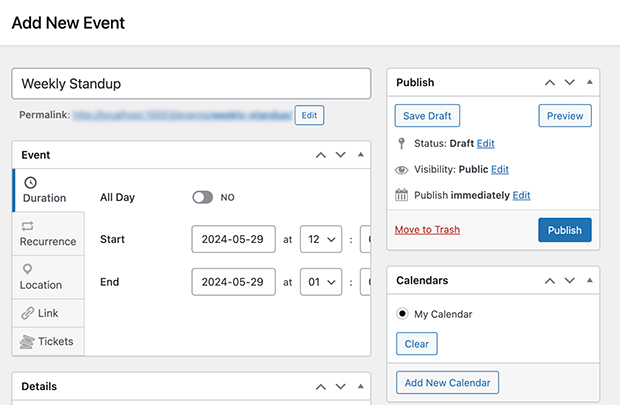Viewport: 620px width, 405px height.
Task: Click the Clear calendars button
Action: (x=417, y=344)
